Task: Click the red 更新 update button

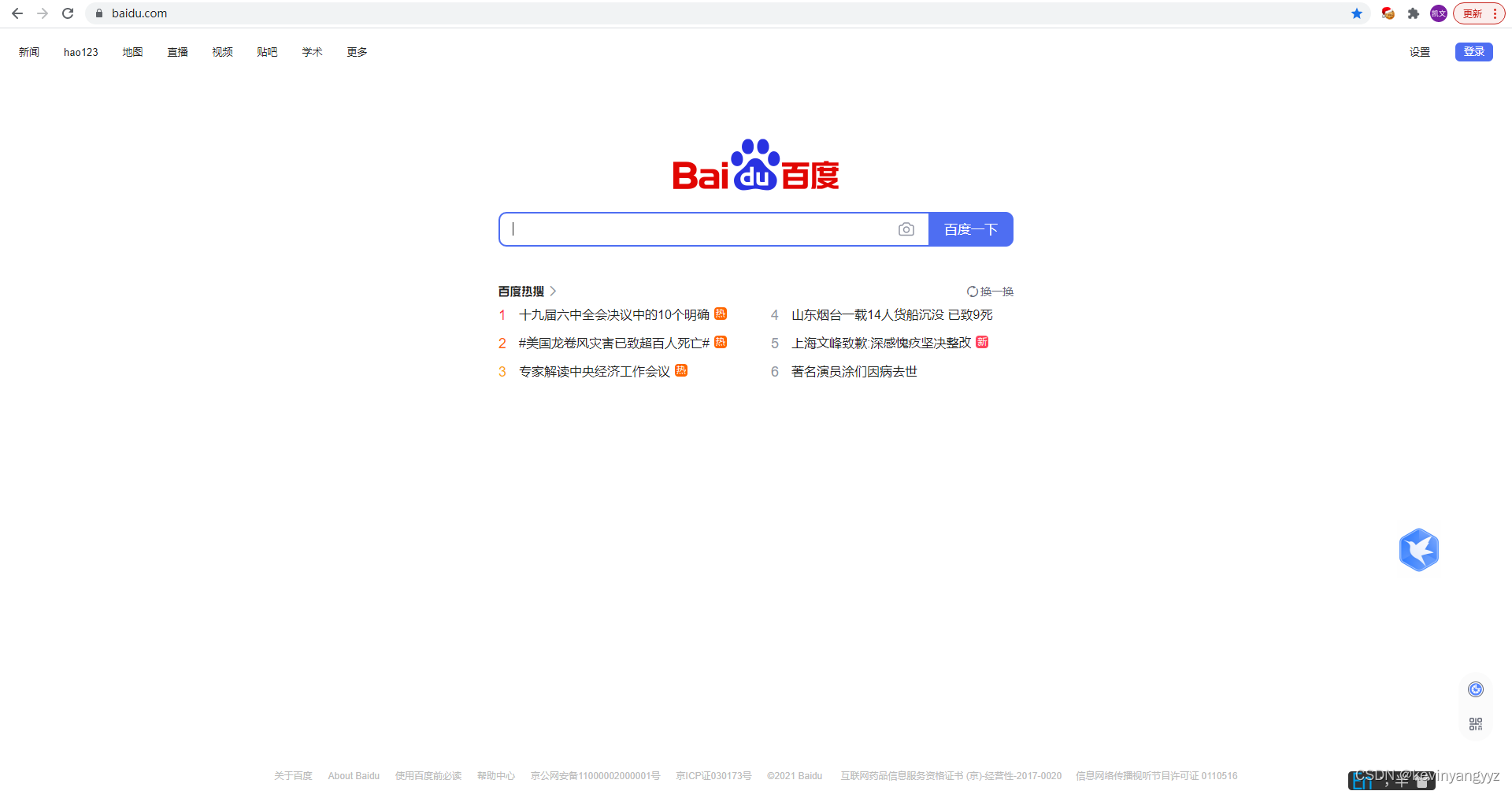Action: coord(1472,13)
